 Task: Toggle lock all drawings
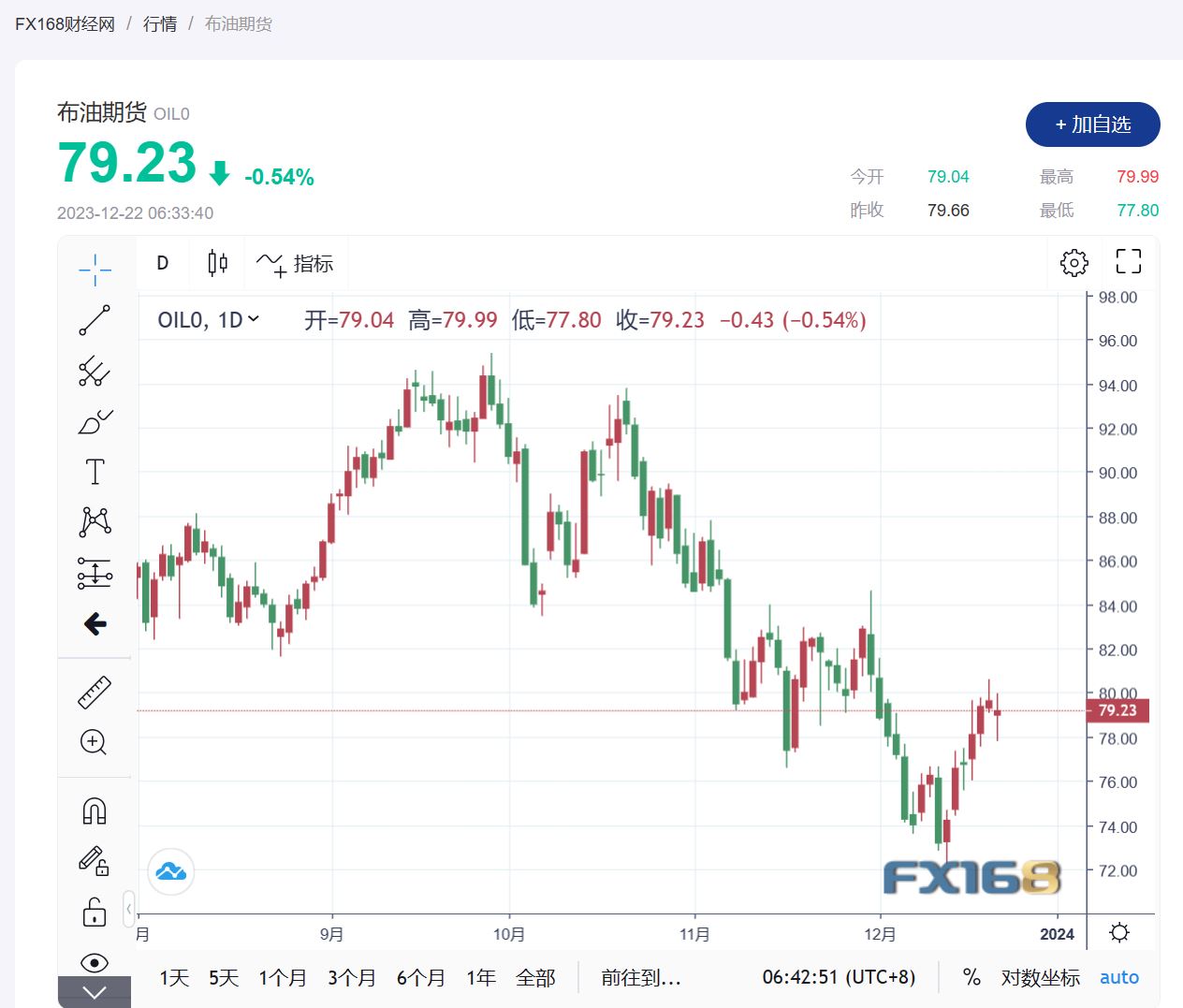[x=95, y=912]
